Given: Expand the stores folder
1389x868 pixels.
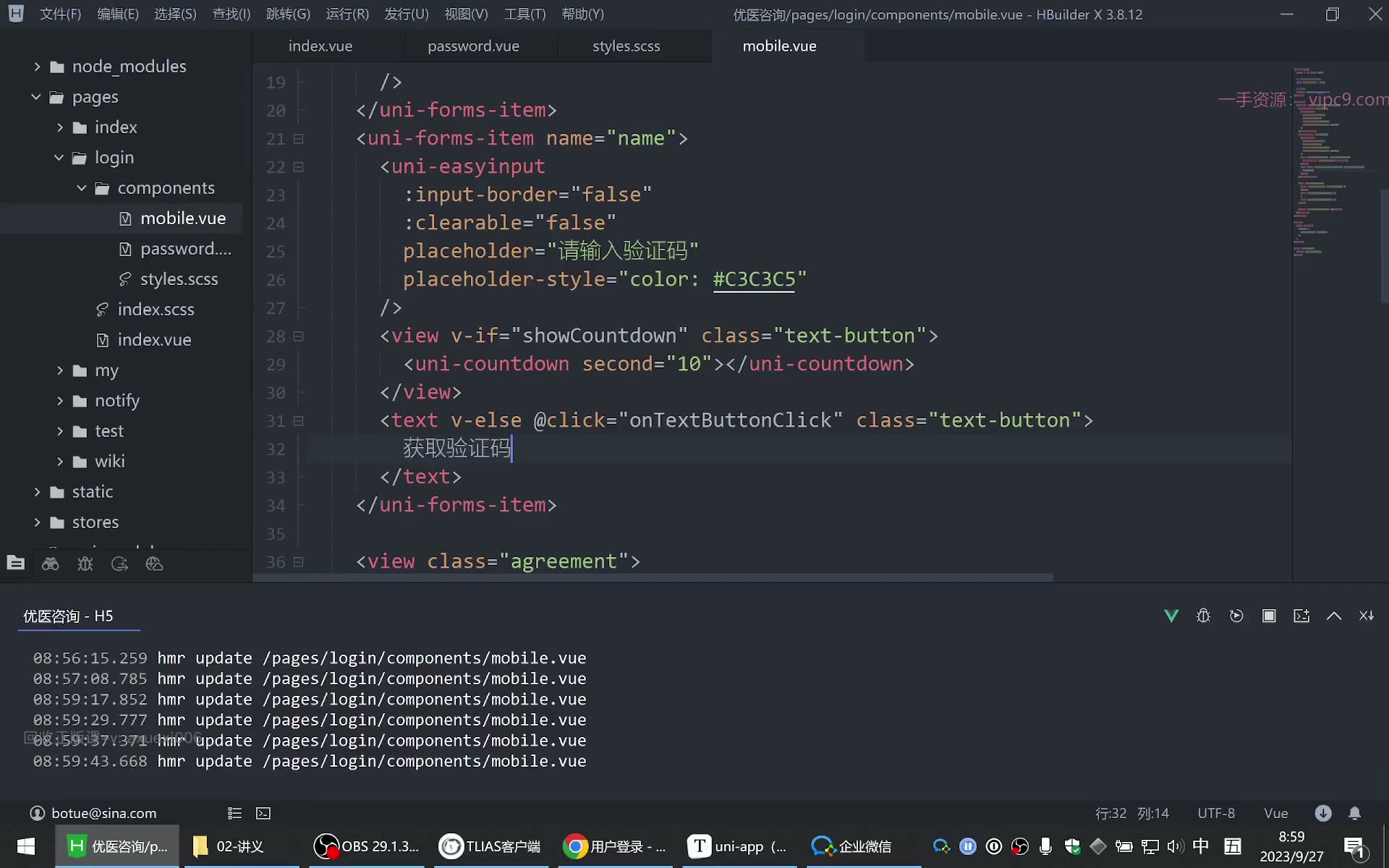Looking at the screenshot, I should pos(37,522).
